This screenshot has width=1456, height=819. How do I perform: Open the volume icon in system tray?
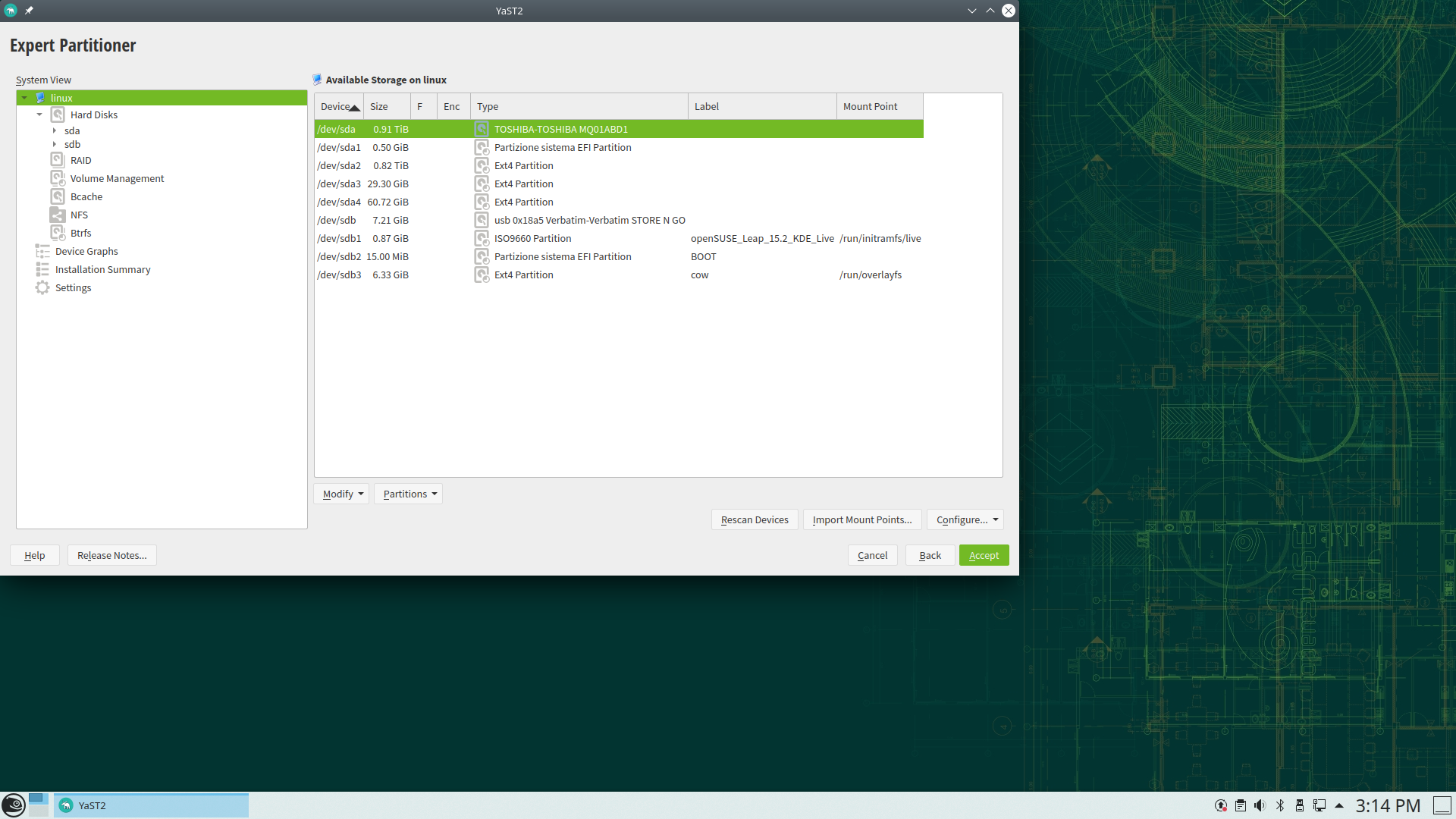point(1260,805)
